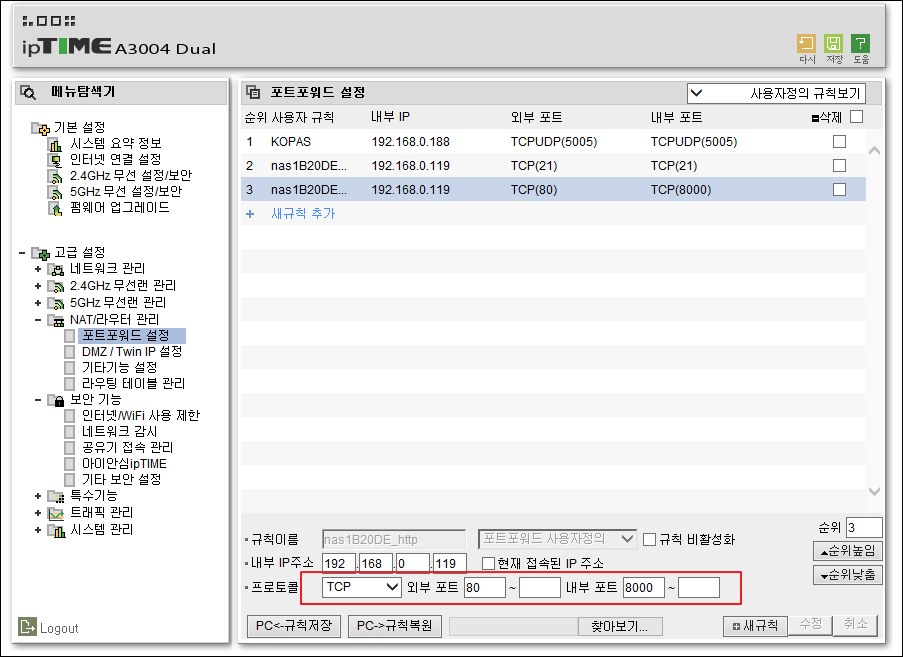The width and height of the screenshot is (903, 657).
Task: Open the 시스템 요약 정보 icon
Action: 55,144
